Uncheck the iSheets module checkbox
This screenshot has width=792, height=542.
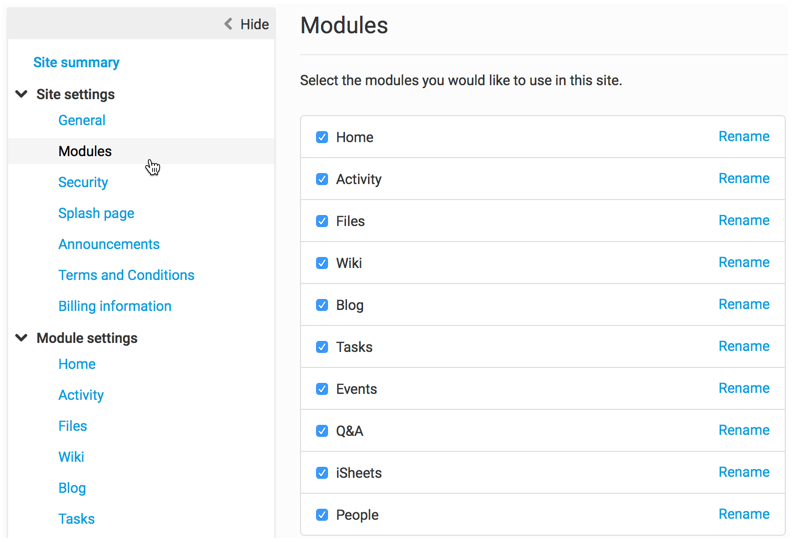pos(322,473)
